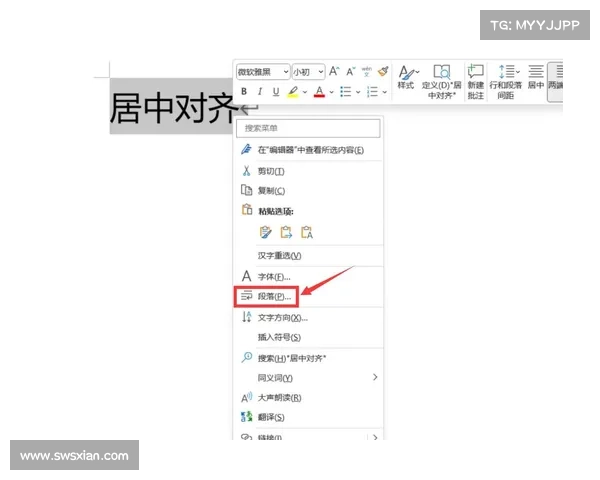
Task: Open font color dropdown arrow
Action: [x=331, y=92]
